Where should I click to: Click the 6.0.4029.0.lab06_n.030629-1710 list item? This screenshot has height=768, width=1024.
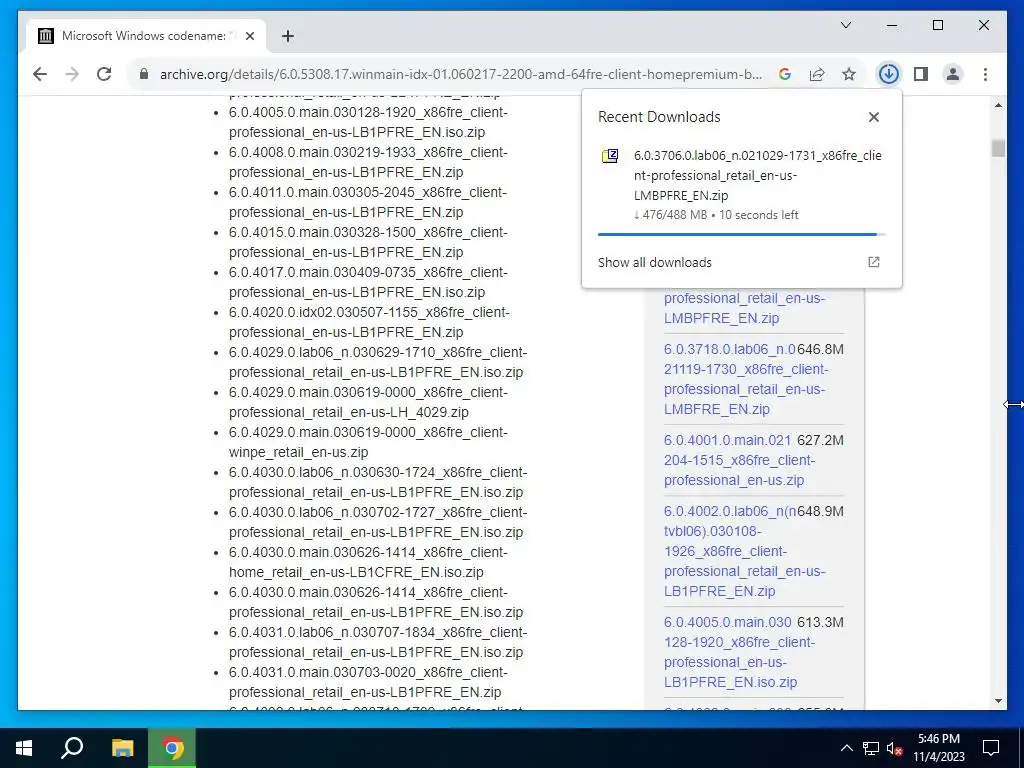tap(377, 362)
